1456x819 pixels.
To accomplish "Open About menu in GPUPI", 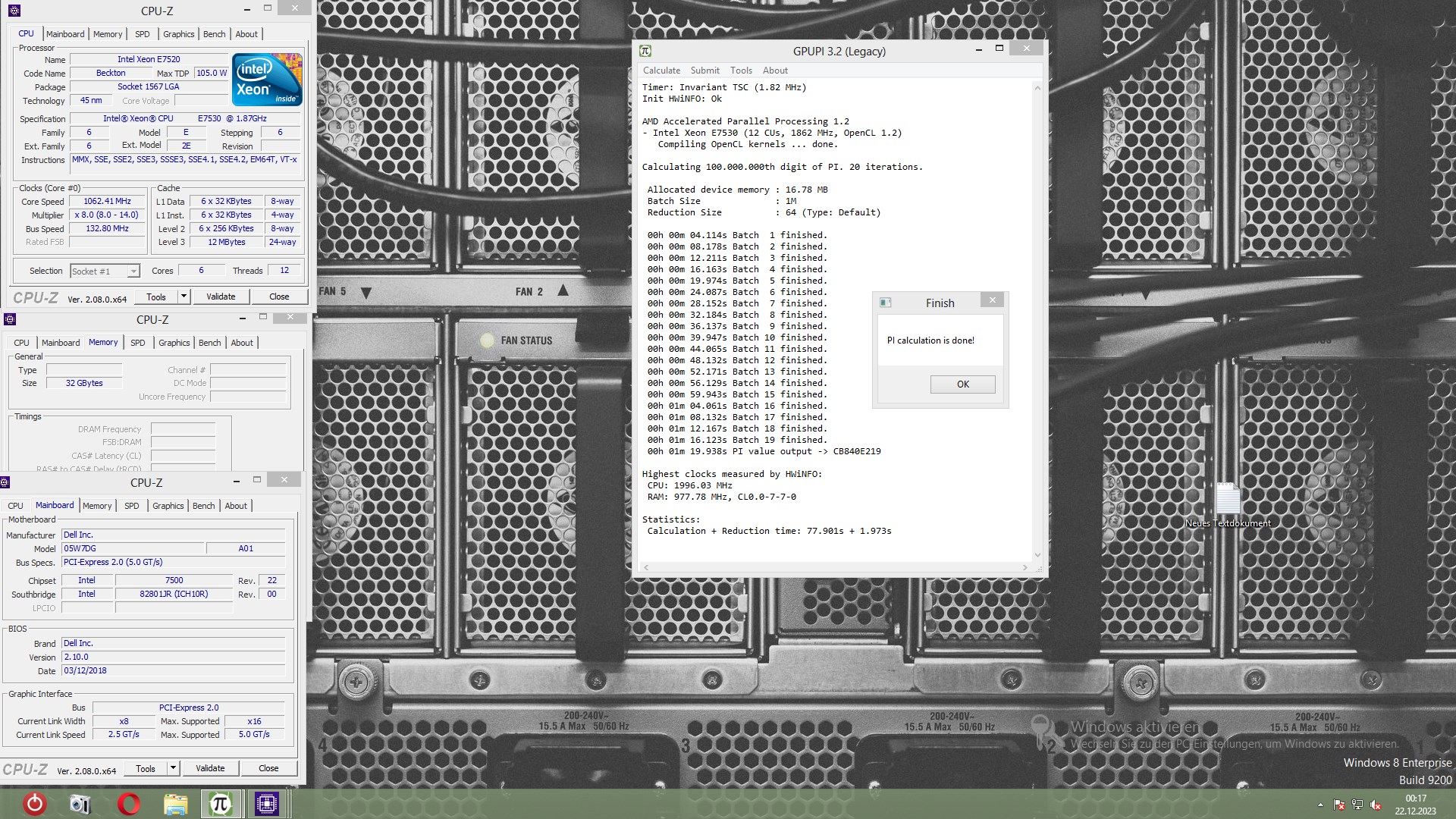I will click(775, 71).
